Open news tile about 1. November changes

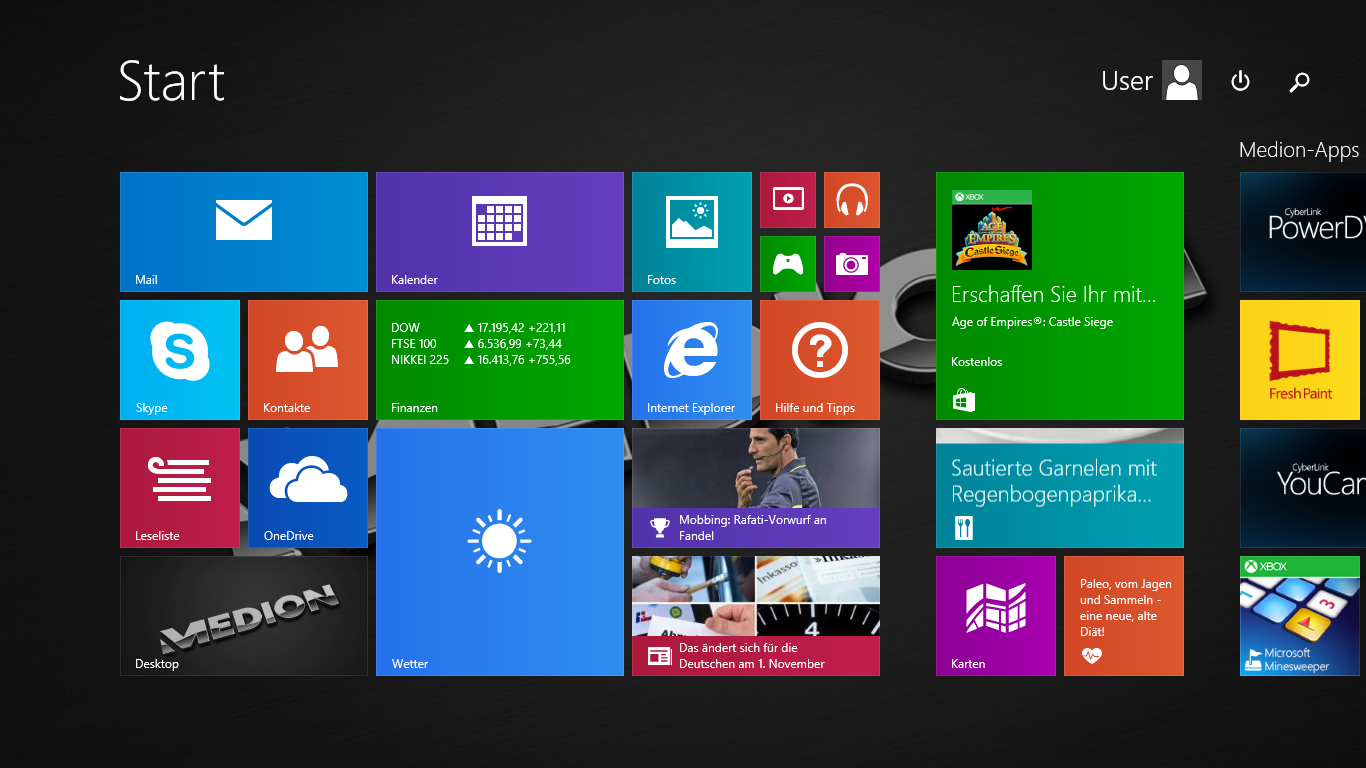[756, 616]
